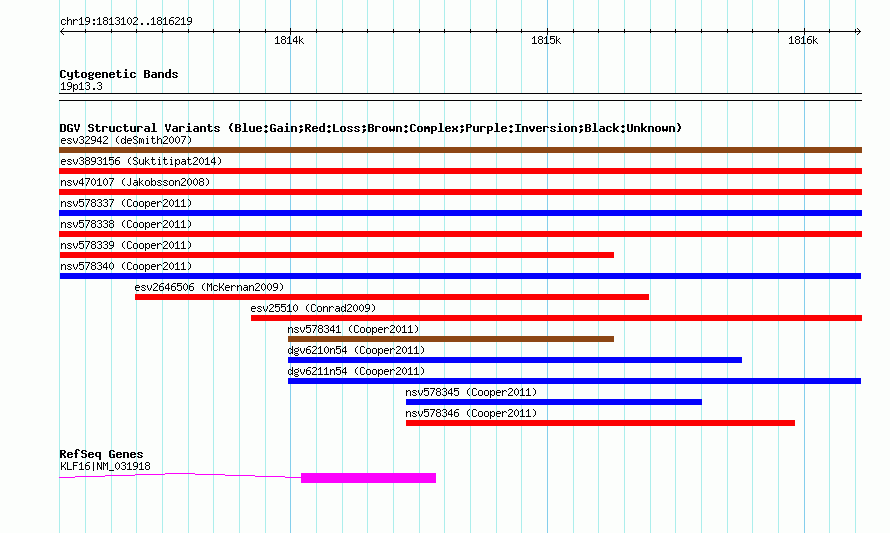Open nsv578345 (Cooper2011) label
Screen dimensions: 890x533
(471, 392)
